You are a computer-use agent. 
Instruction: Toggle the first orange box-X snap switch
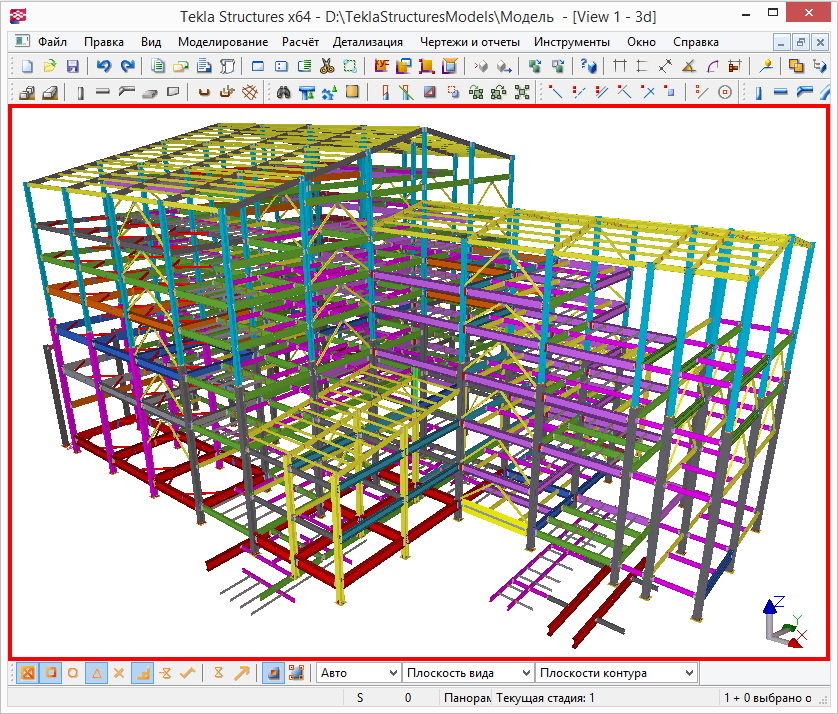(x=28, y=673)
